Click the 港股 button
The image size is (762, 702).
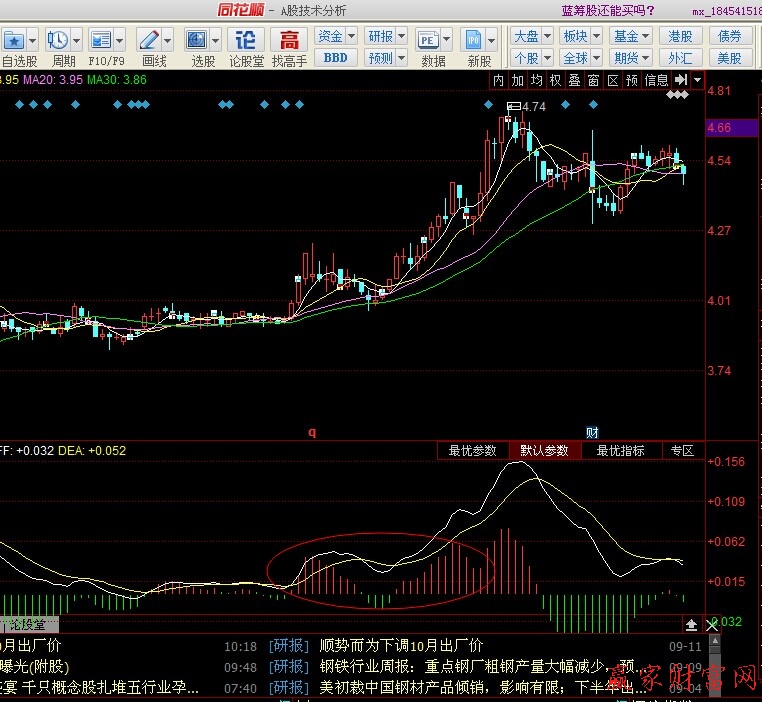pos(680,36)
